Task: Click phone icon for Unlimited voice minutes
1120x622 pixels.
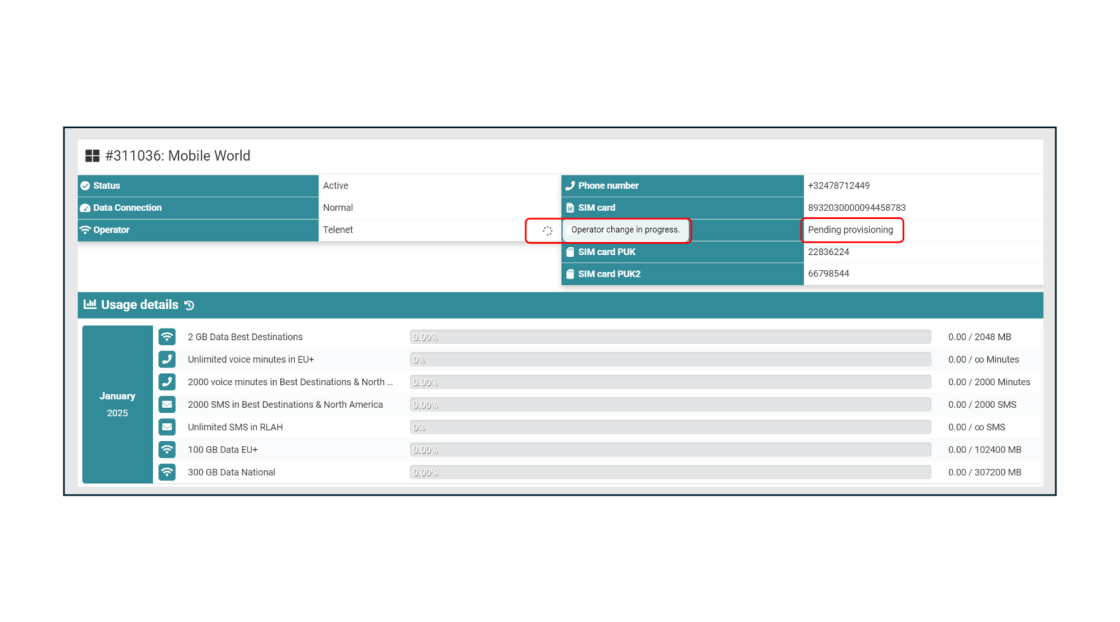Action: [x=167, y=359]
